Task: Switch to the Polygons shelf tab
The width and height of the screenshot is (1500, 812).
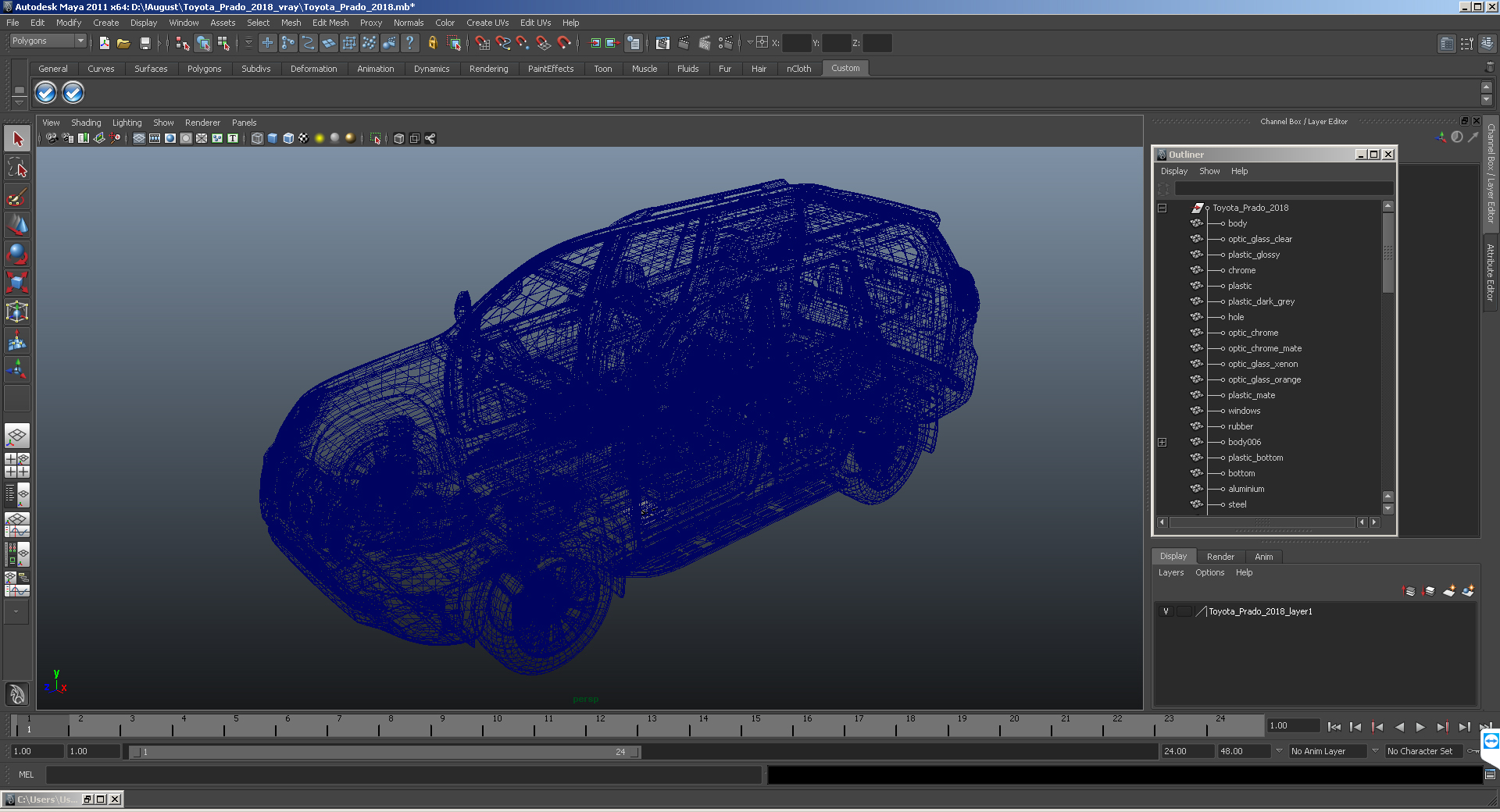Action: pos(204,69)
